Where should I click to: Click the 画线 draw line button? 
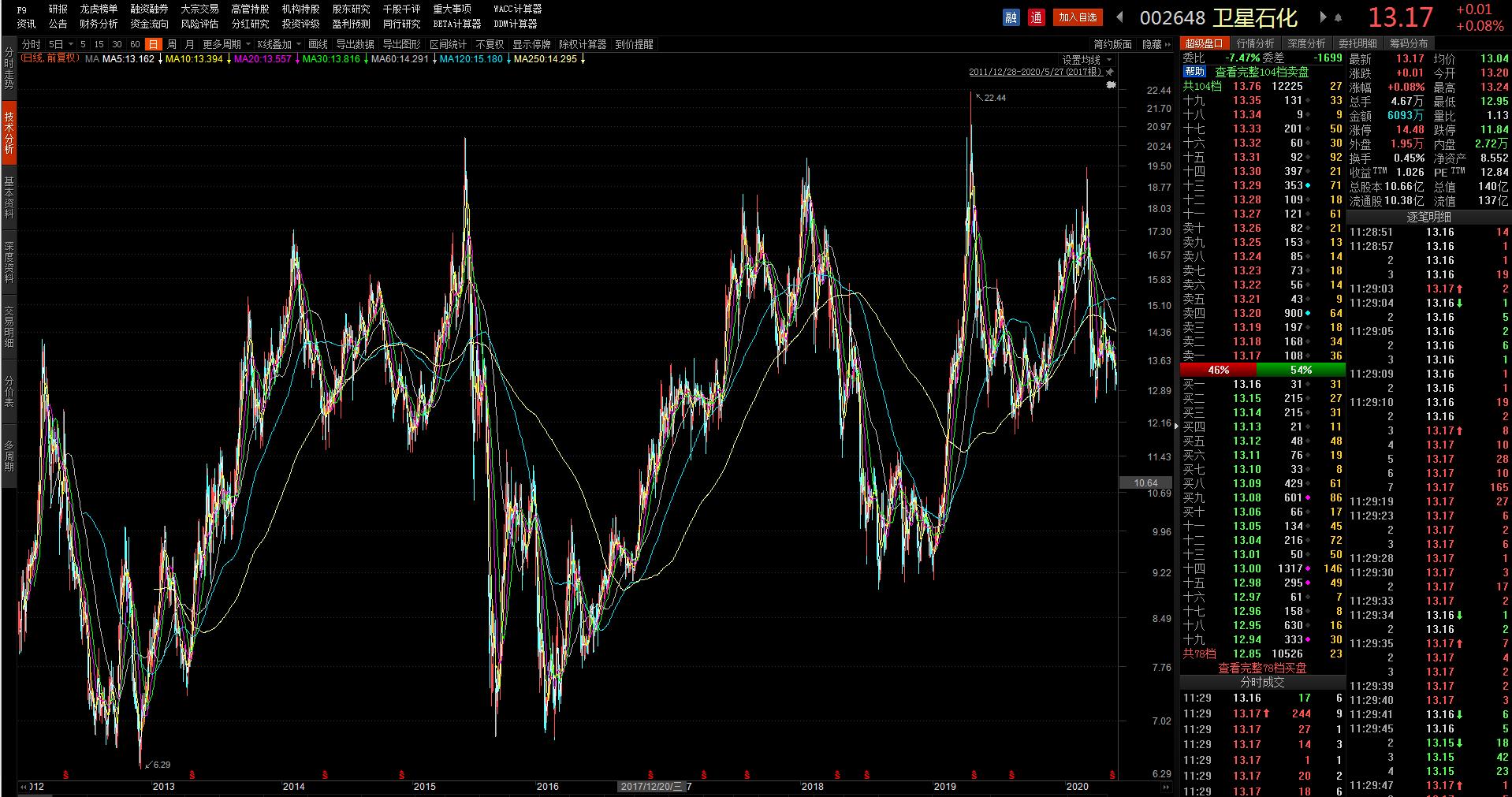click(x=318, y=44)
